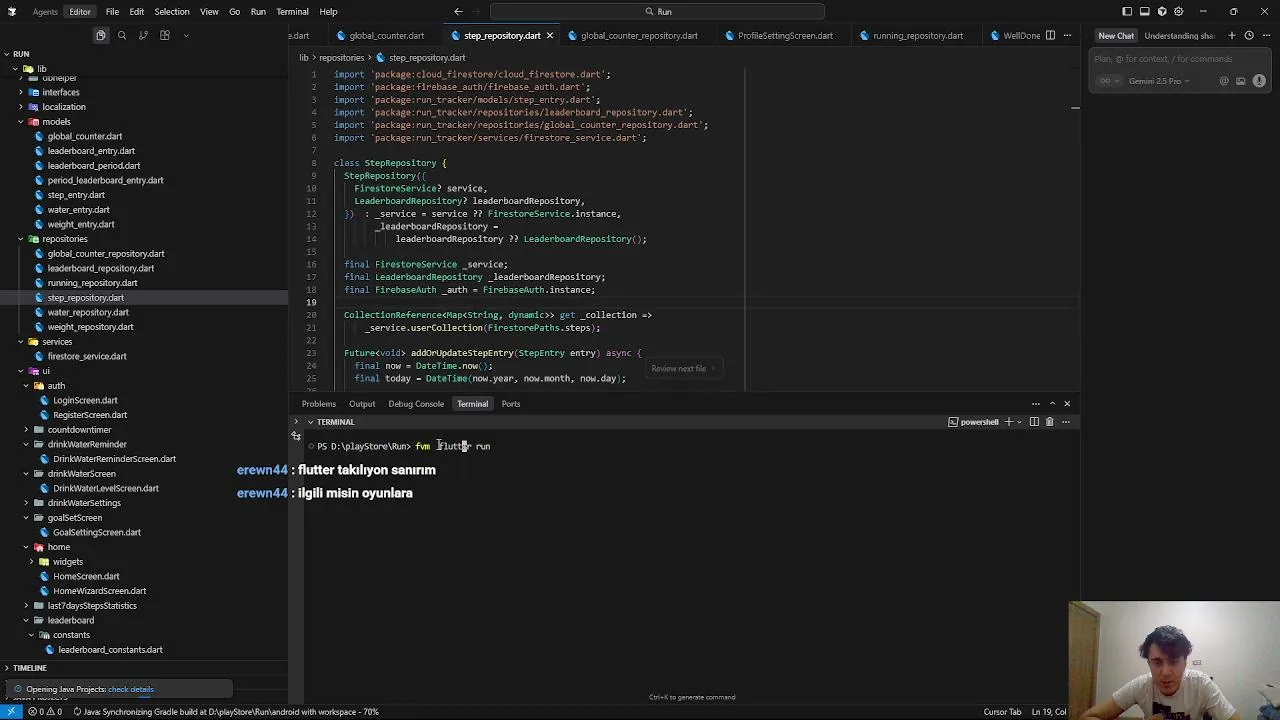Toggle the bottom panel layout icon
The image size is (1280, 720).
pos(1144,11)
